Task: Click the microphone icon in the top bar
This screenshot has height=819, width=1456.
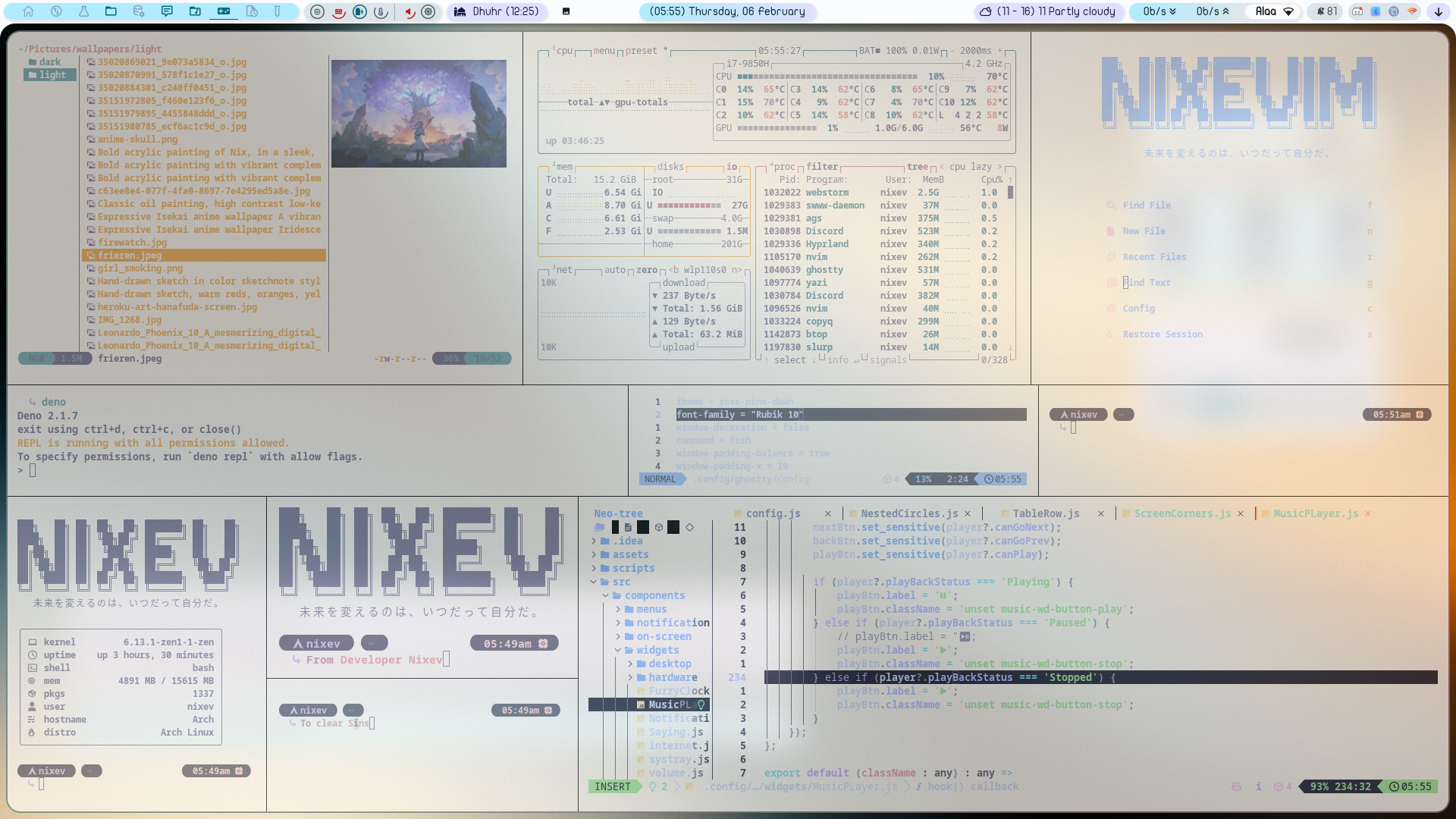Action: point(381,11)
